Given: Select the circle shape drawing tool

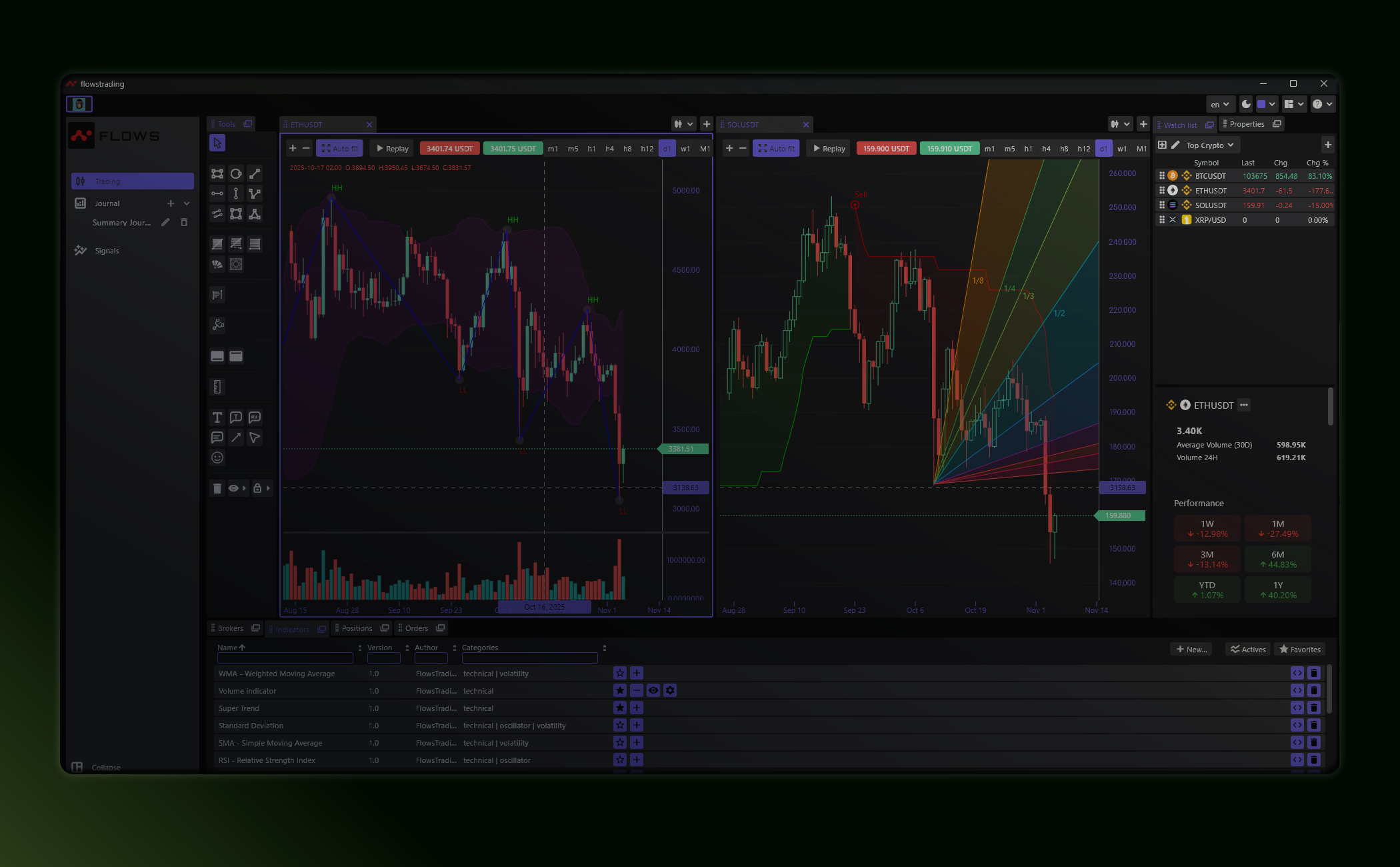Looking at the screenshot, I should point(235,173).
